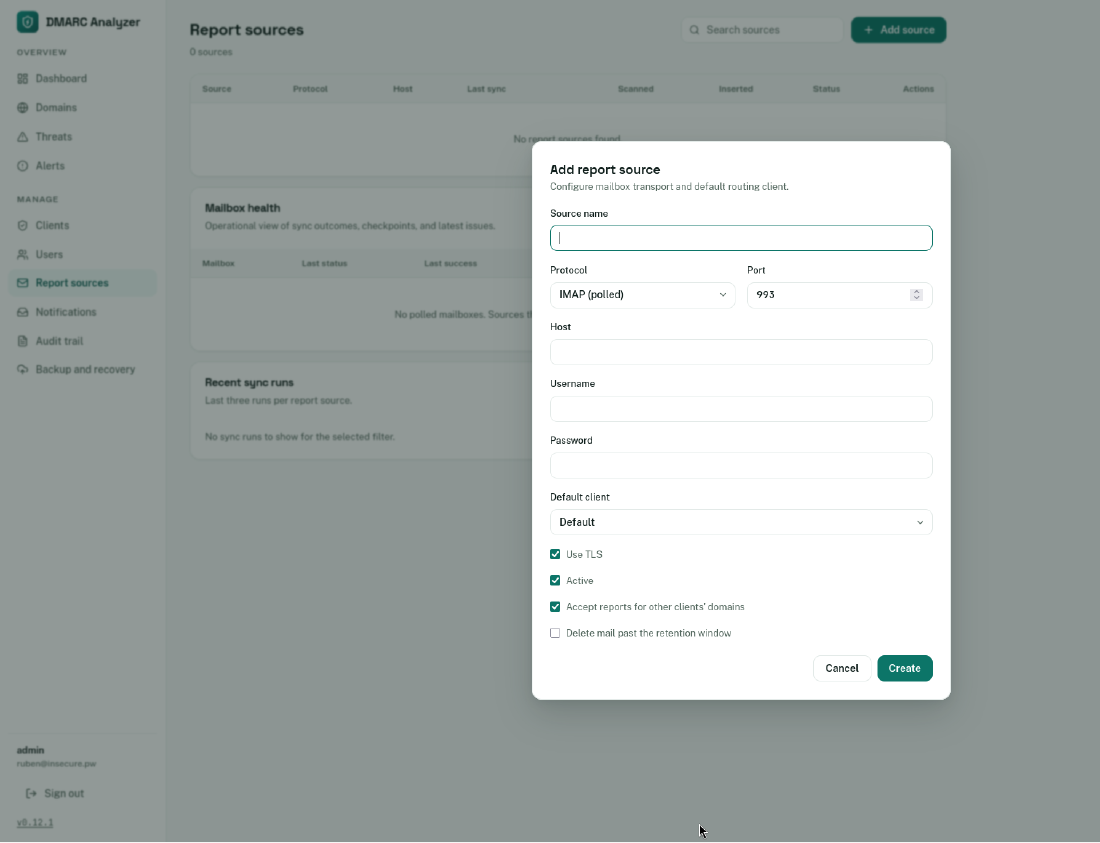Viewport: 1100px width, 843px height.
Task: Click the DMARC Analyzer shield logo
Action: point(27,22)
